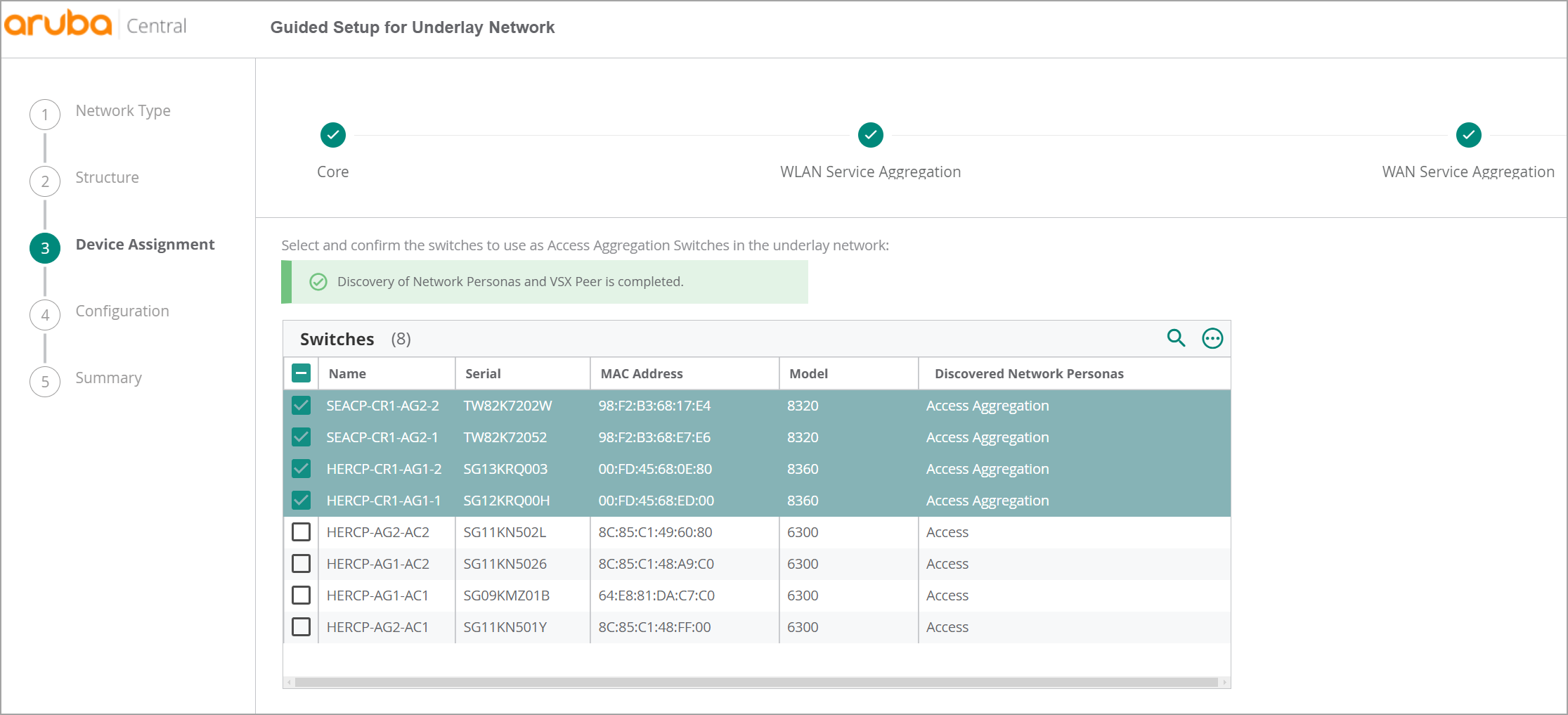Click serial number SG09KMZ01B

506,595
